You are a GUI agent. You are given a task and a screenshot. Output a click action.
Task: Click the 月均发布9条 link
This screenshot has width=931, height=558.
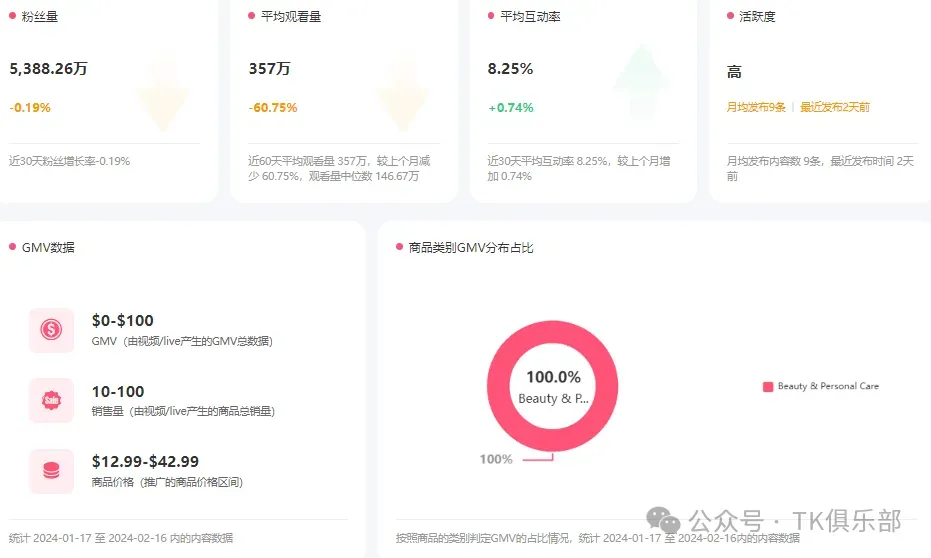click(x=756, y=107)
